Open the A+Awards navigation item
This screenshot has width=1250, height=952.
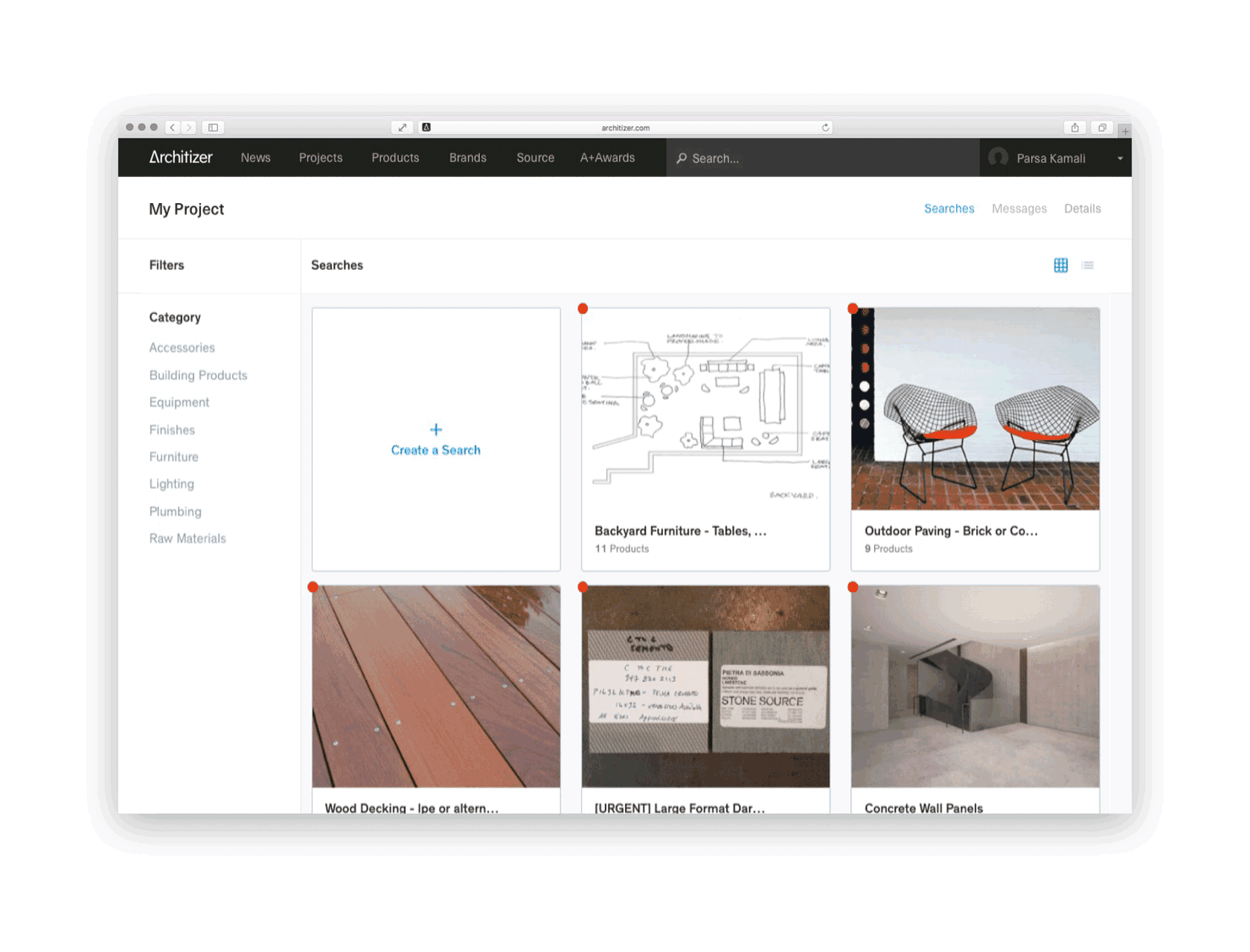click(607, 158)
